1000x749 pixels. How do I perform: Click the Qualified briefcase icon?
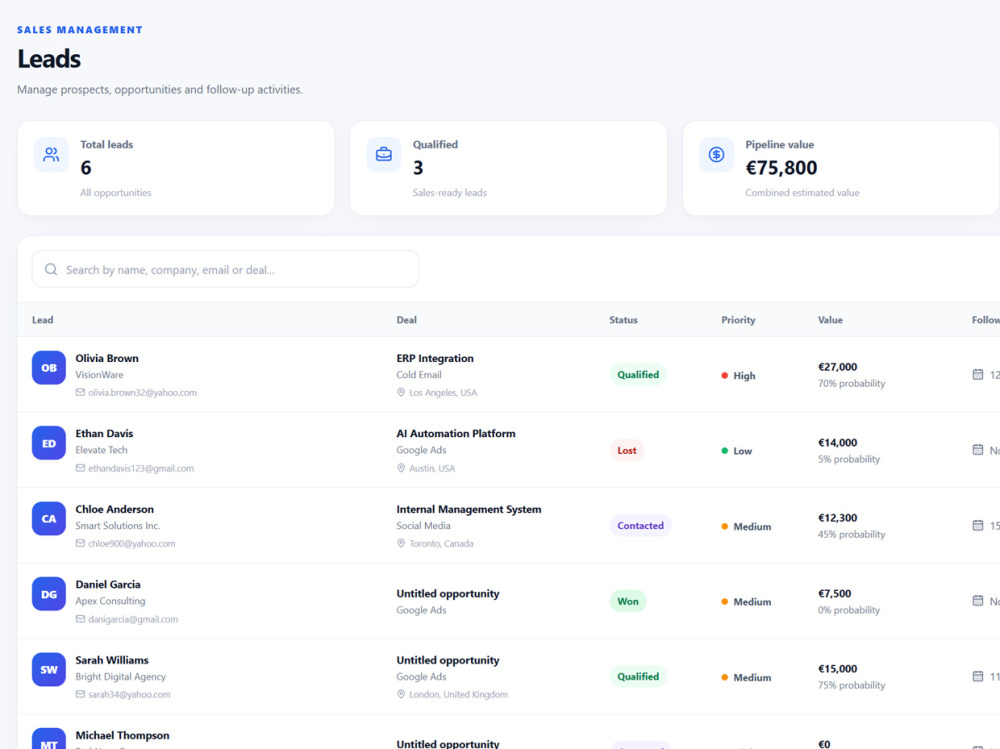point(384,154)
